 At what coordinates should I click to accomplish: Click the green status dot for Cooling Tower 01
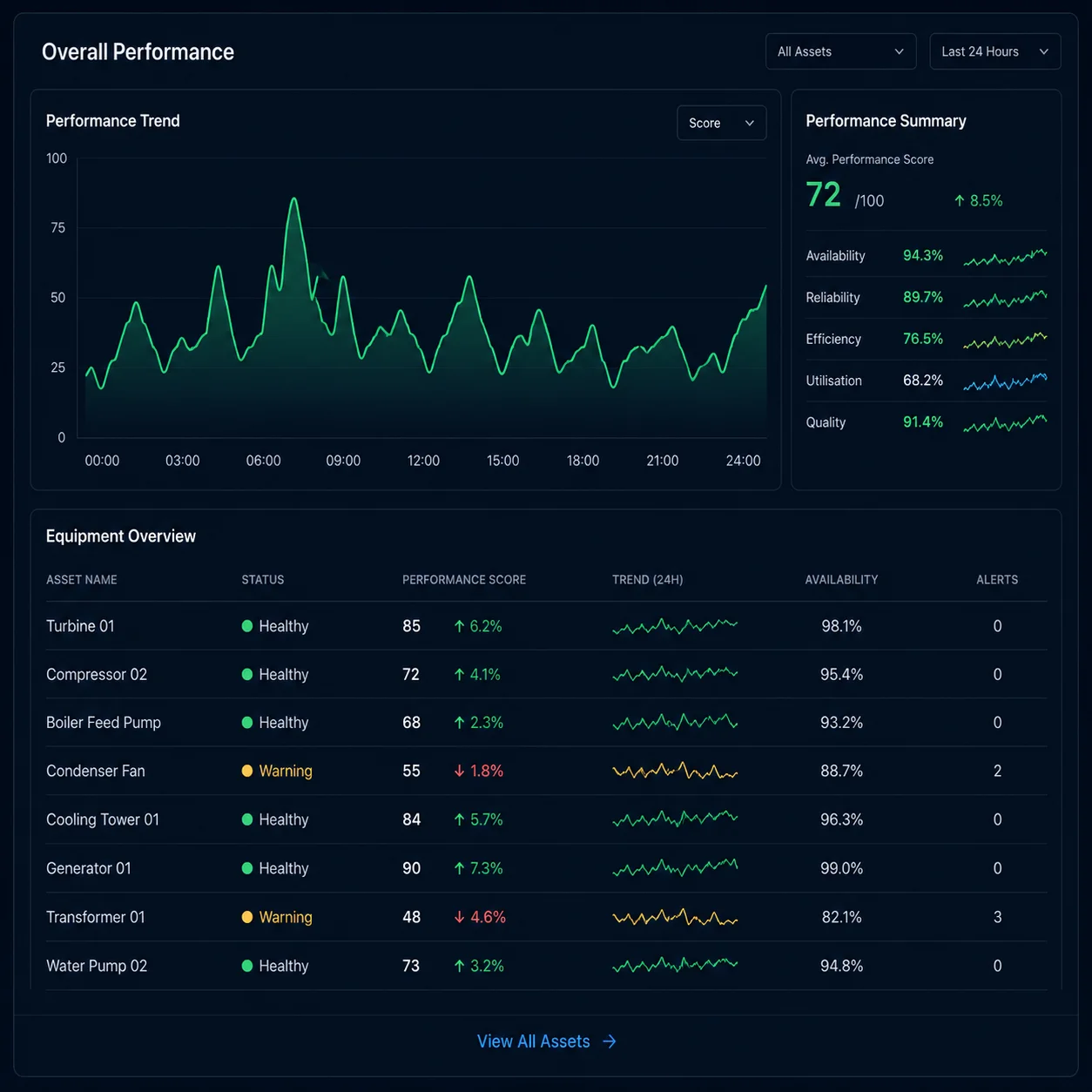click(x=247, y=819)
